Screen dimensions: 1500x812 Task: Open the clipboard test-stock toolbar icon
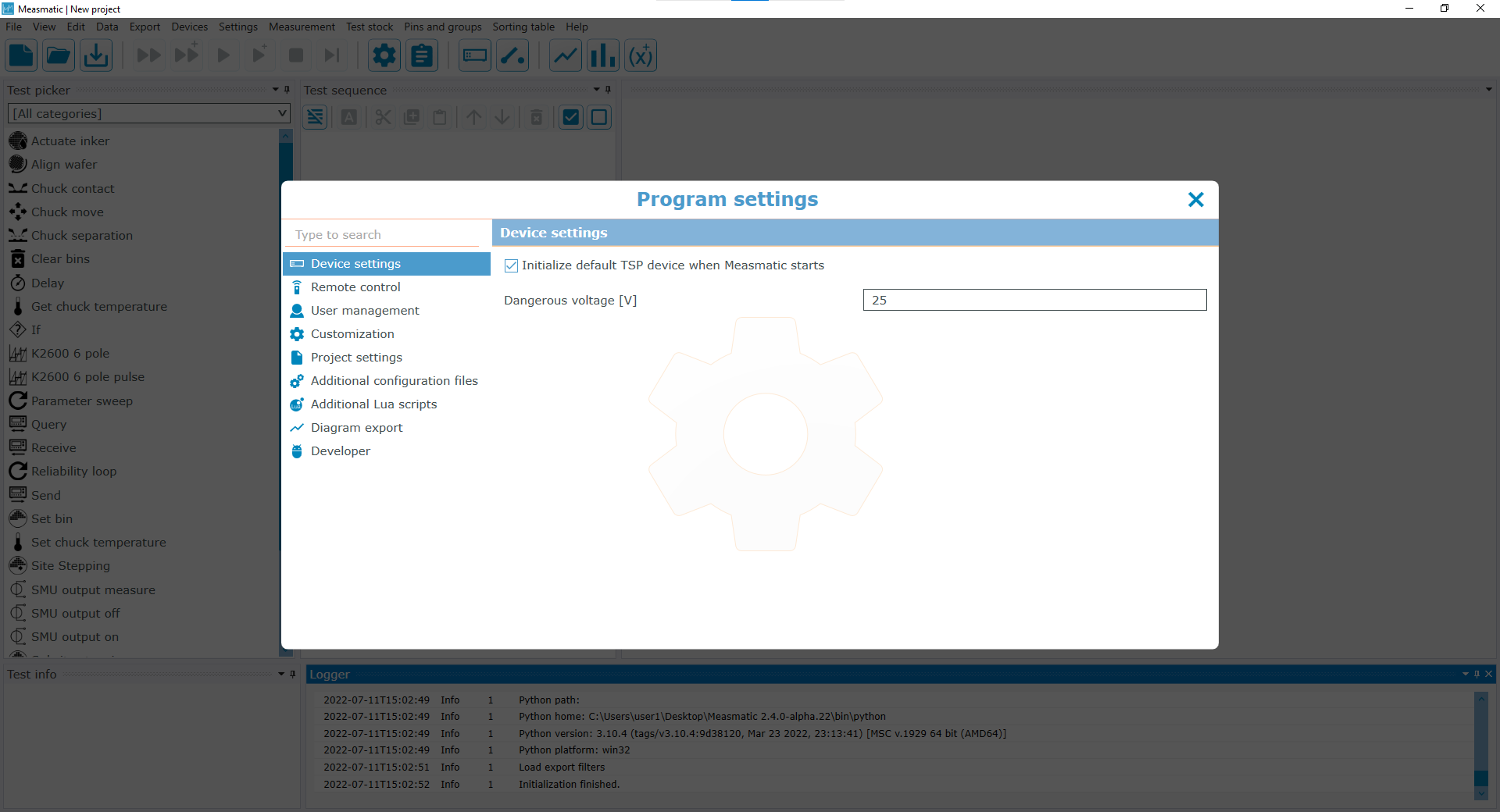[422, 55]
